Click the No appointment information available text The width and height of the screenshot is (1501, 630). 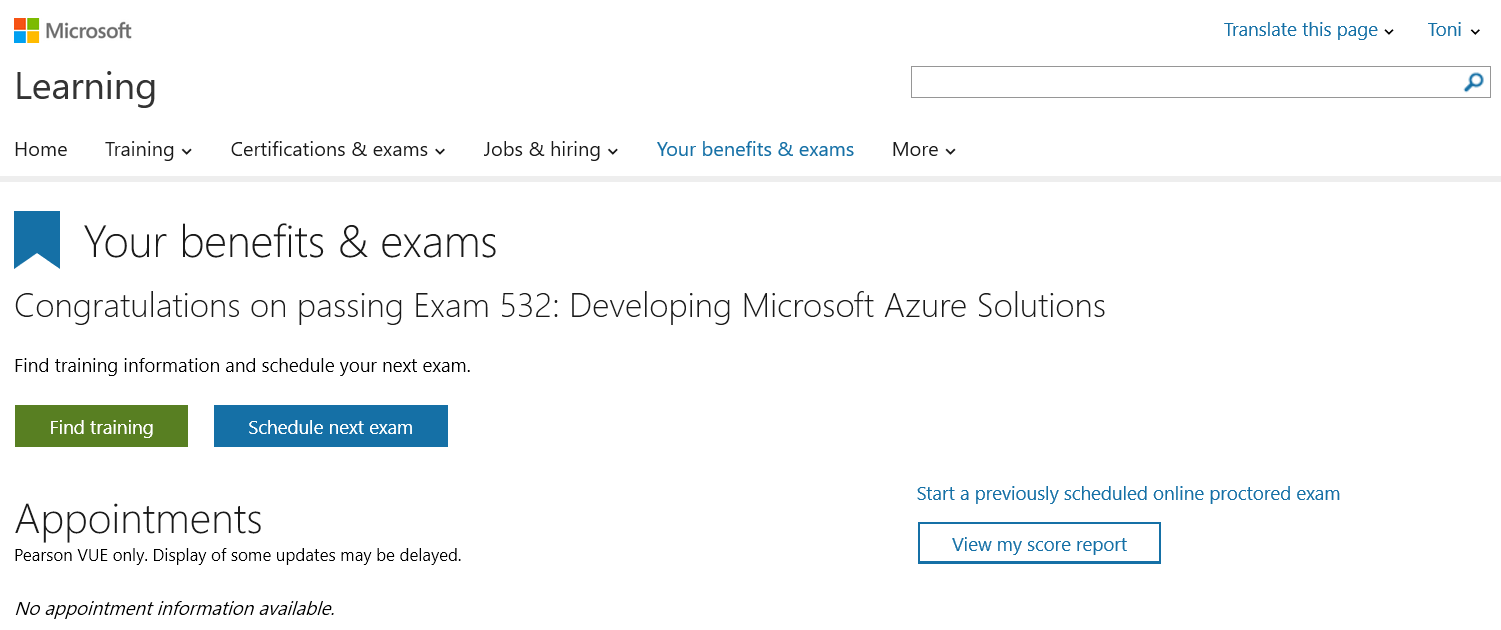(x=174, y=608)
